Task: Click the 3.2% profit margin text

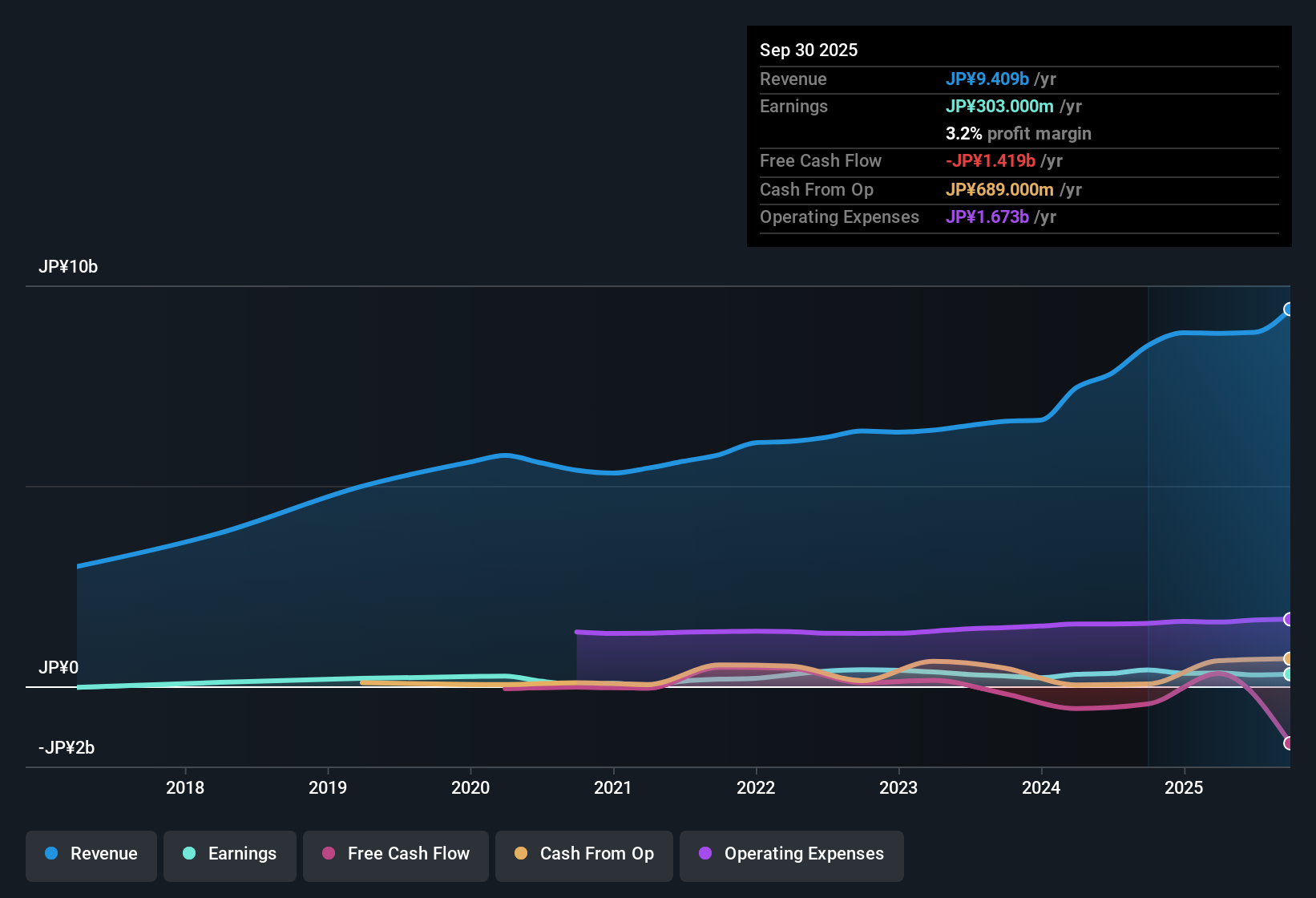Action: (1018, 133)
